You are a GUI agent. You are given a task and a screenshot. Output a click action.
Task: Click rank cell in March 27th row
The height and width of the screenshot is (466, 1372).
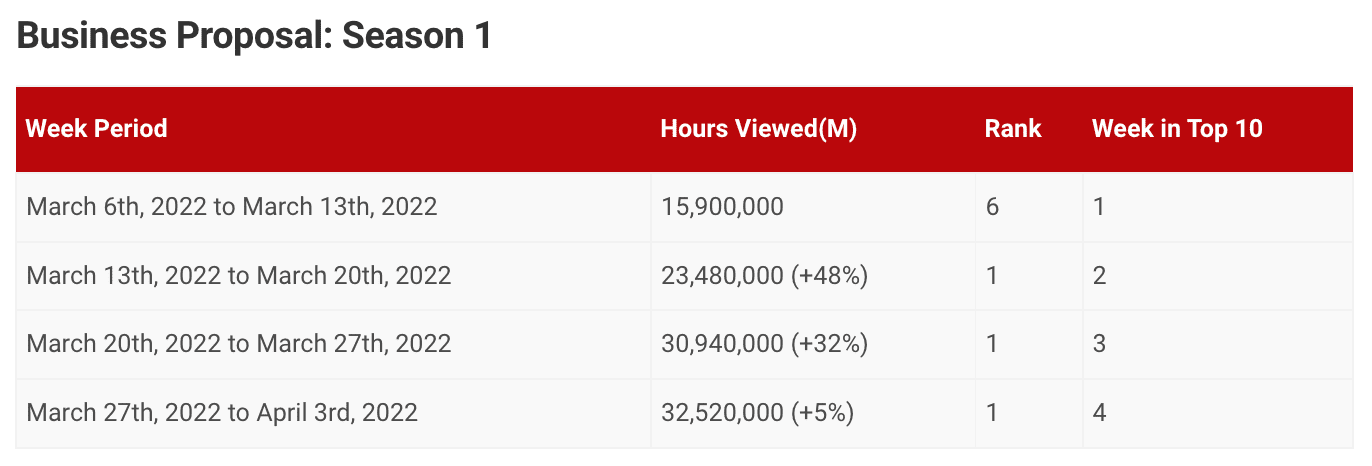click(x=992, y=412)
